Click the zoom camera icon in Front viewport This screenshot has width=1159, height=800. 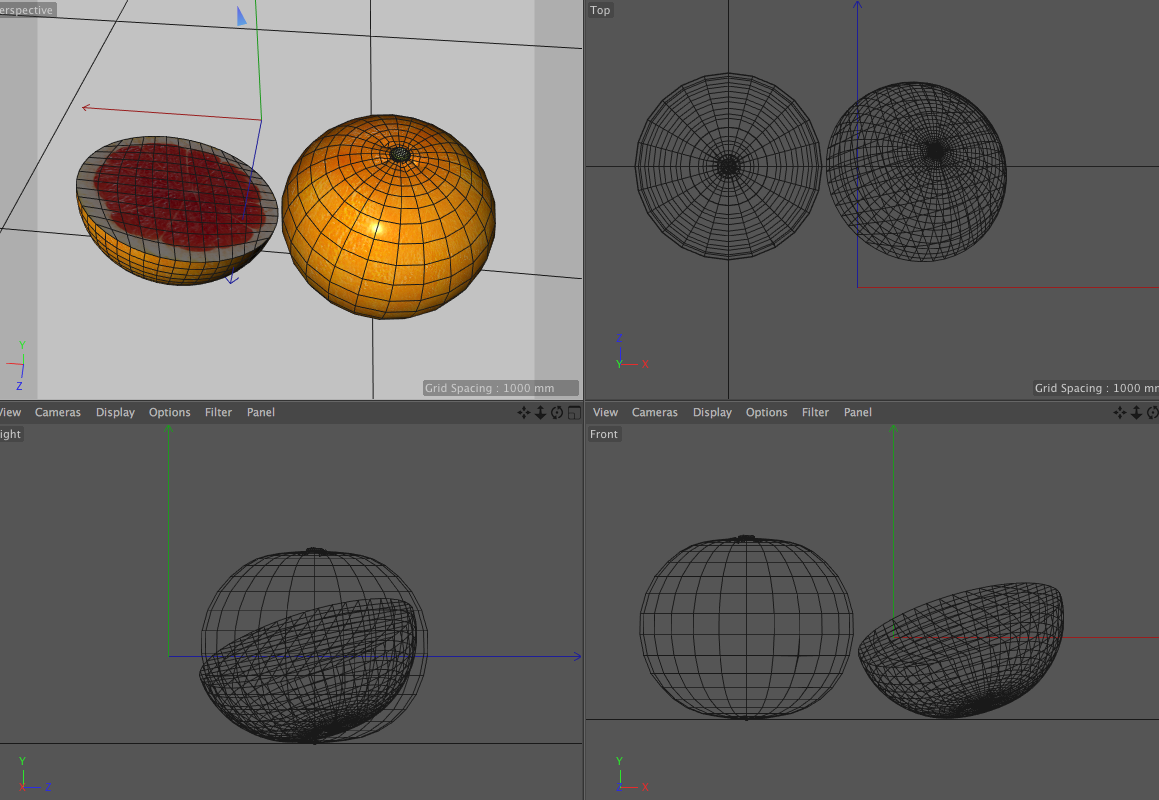pyautogui.click(x=1137, y=412)
